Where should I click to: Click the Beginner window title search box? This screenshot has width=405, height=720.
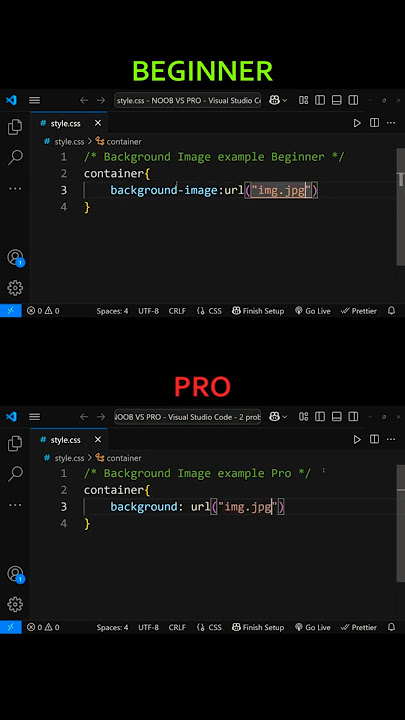187,100
